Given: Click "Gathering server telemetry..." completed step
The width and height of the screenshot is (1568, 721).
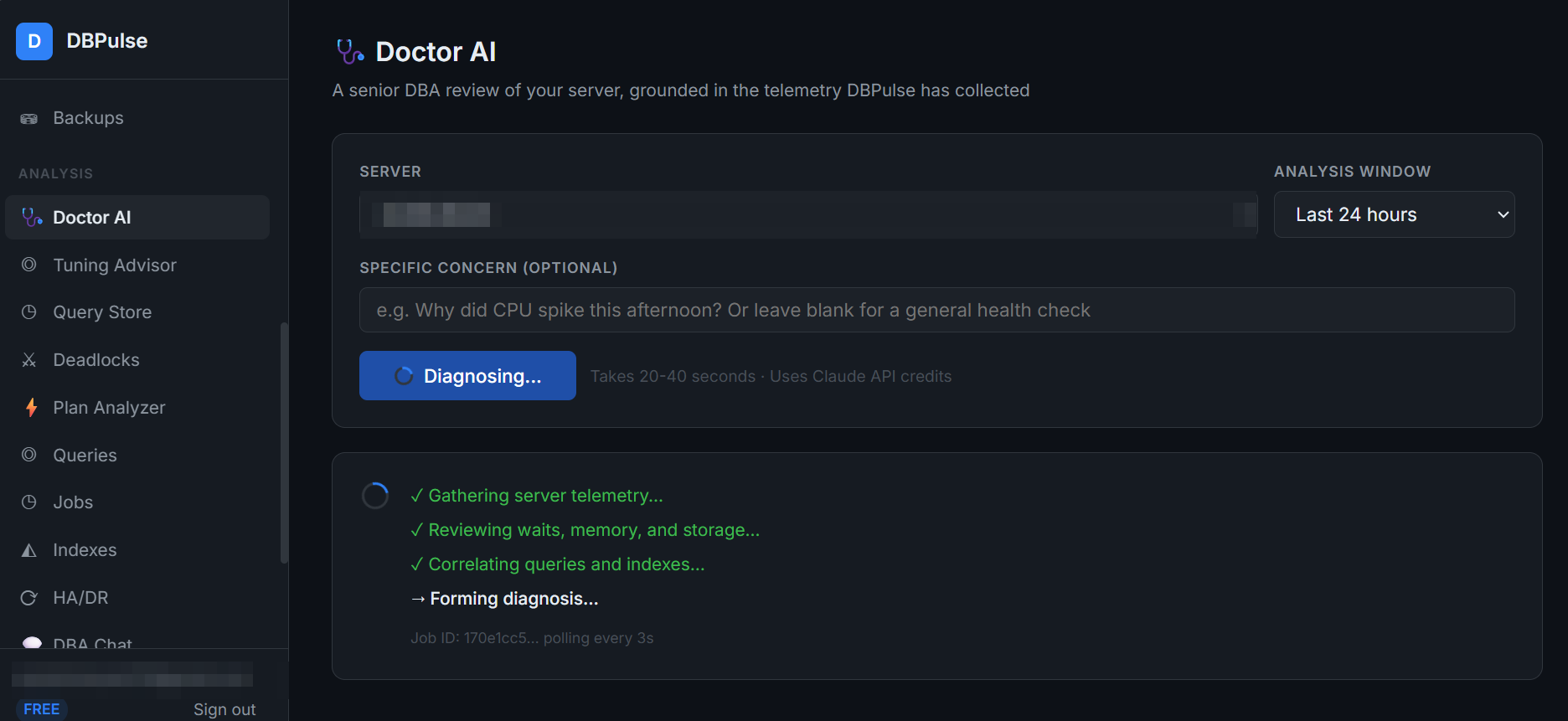Looking at the screenshot, I should (537, 496).
